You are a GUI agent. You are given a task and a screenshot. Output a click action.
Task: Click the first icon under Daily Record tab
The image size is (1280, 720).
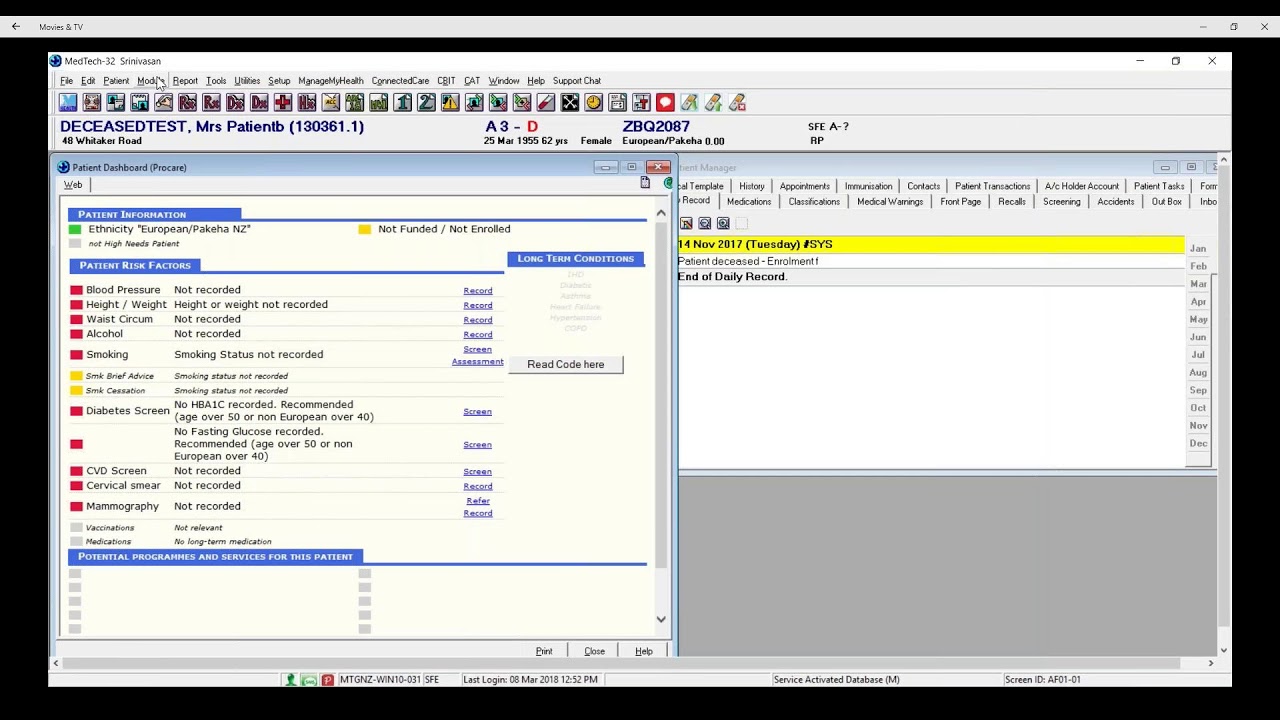[x=686, y=224]
